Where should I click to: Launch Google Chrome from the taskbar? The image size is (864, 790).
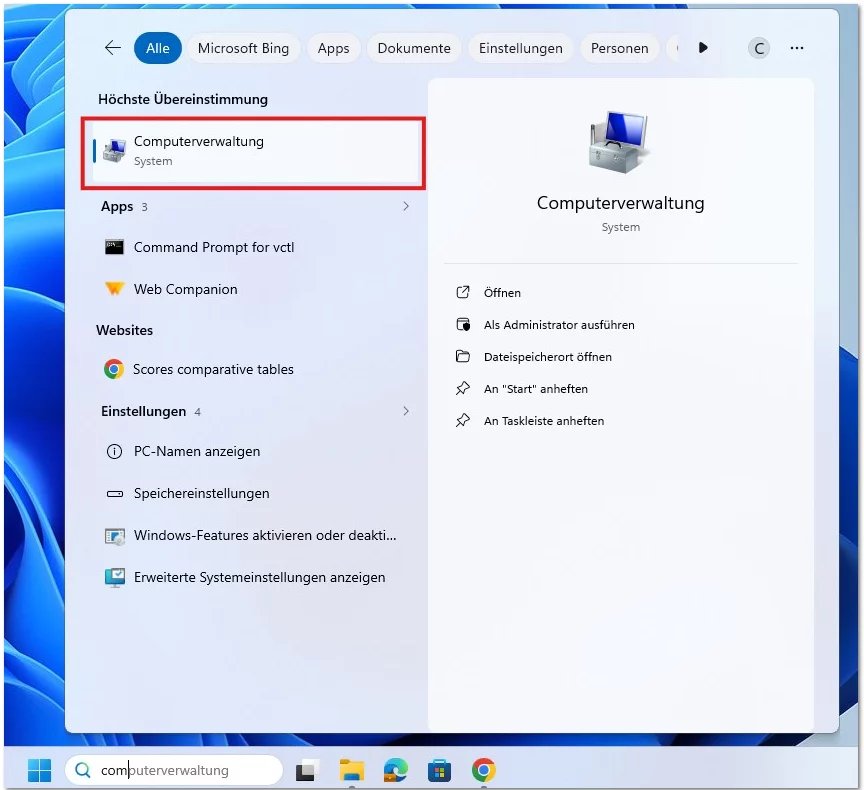(x=484, y=770)
